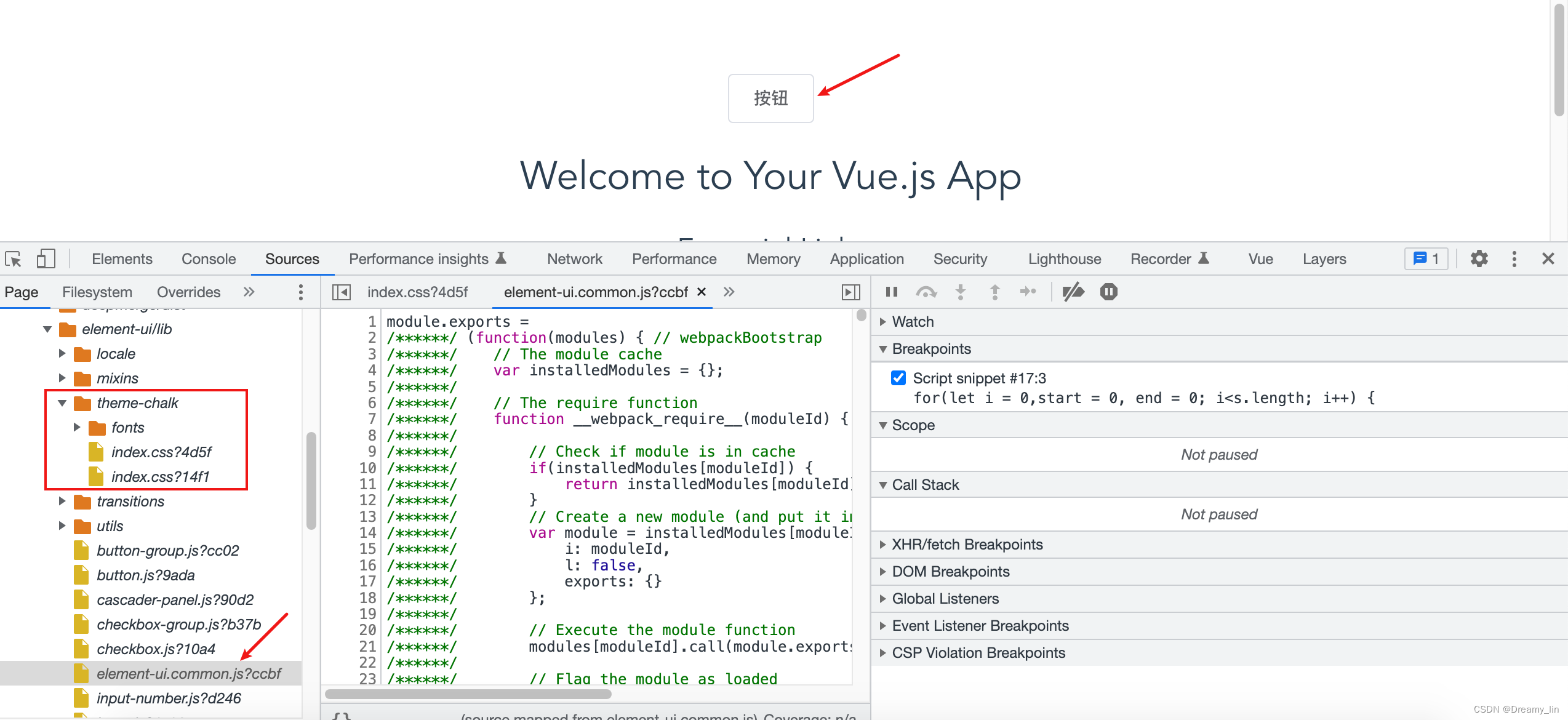Uncheck Script snippet #17:3 breakpoint checkbox
This screenshot has width=1568, height=720.
pos(898,378)
